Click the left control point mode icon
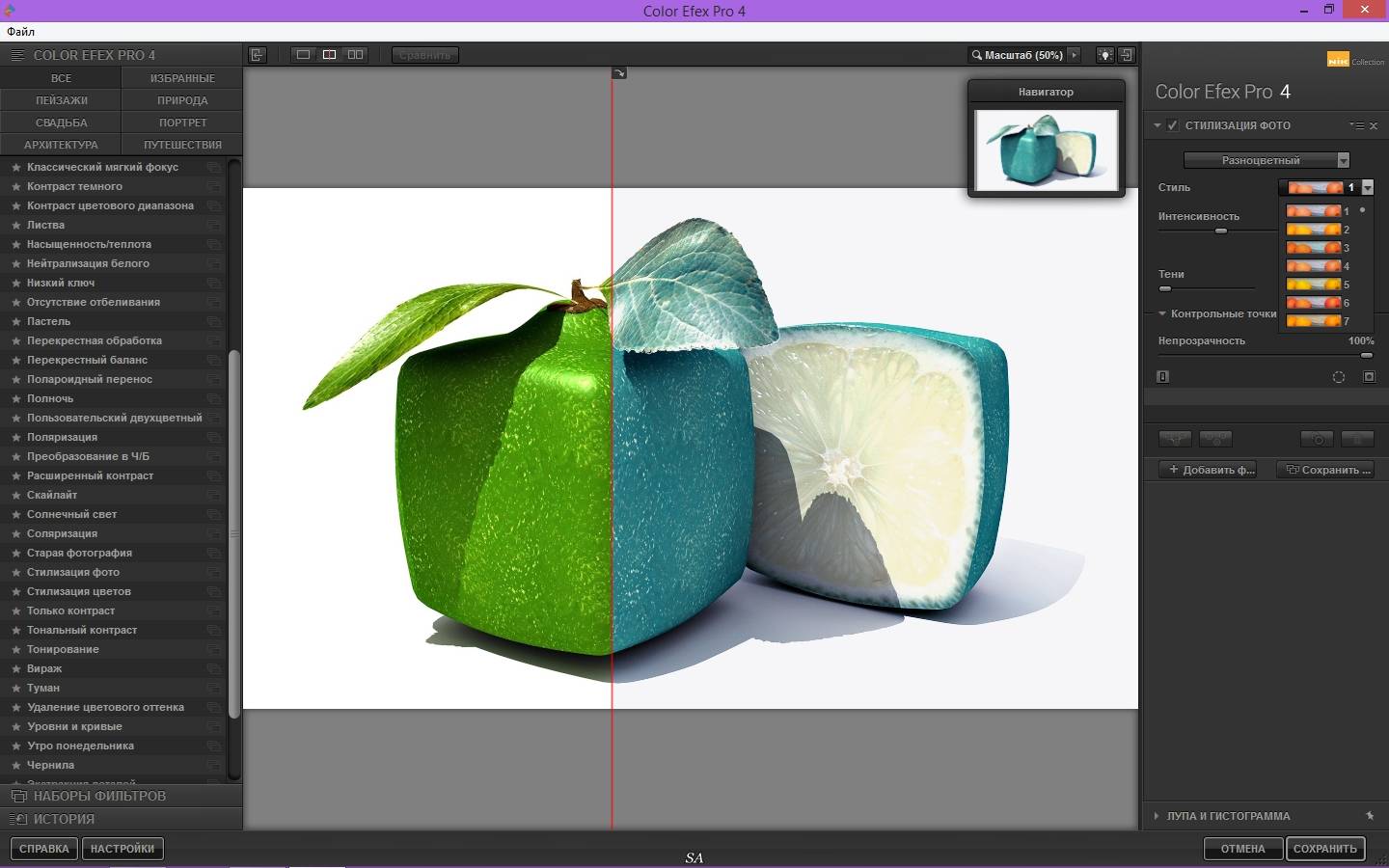1389x868 pixels. (1163, 377)
